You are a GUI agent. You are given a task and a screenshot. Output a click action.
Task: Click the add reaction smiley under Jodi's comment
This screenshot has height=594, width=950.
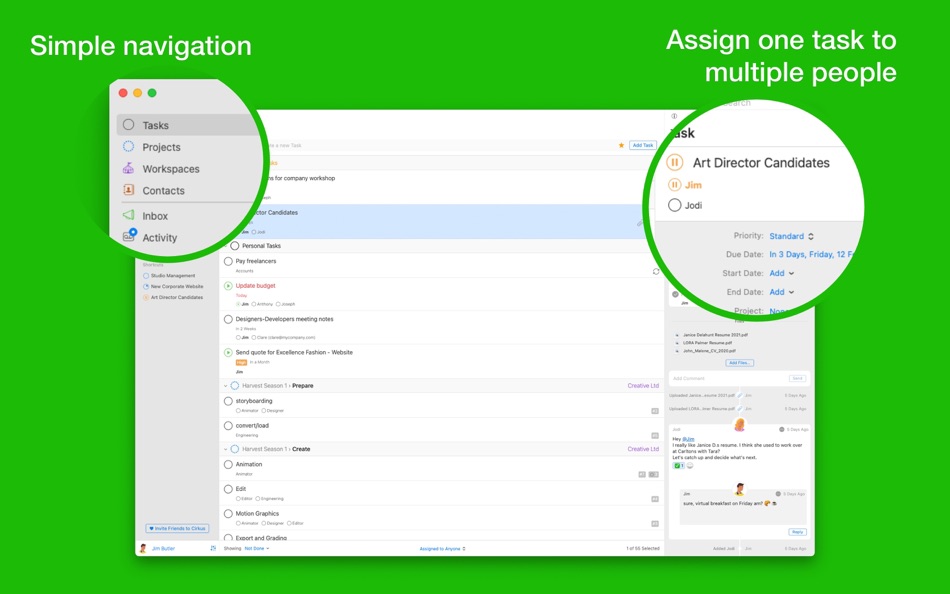689,466
